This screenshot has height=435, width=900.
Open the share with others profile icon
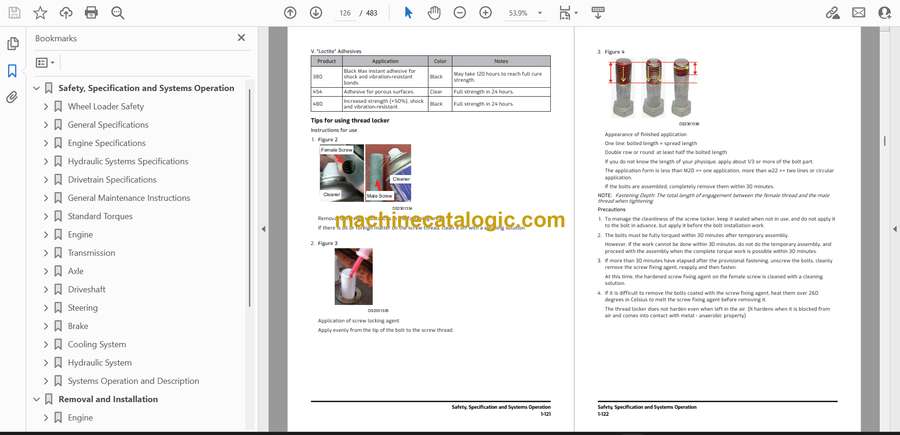point(885,13)
